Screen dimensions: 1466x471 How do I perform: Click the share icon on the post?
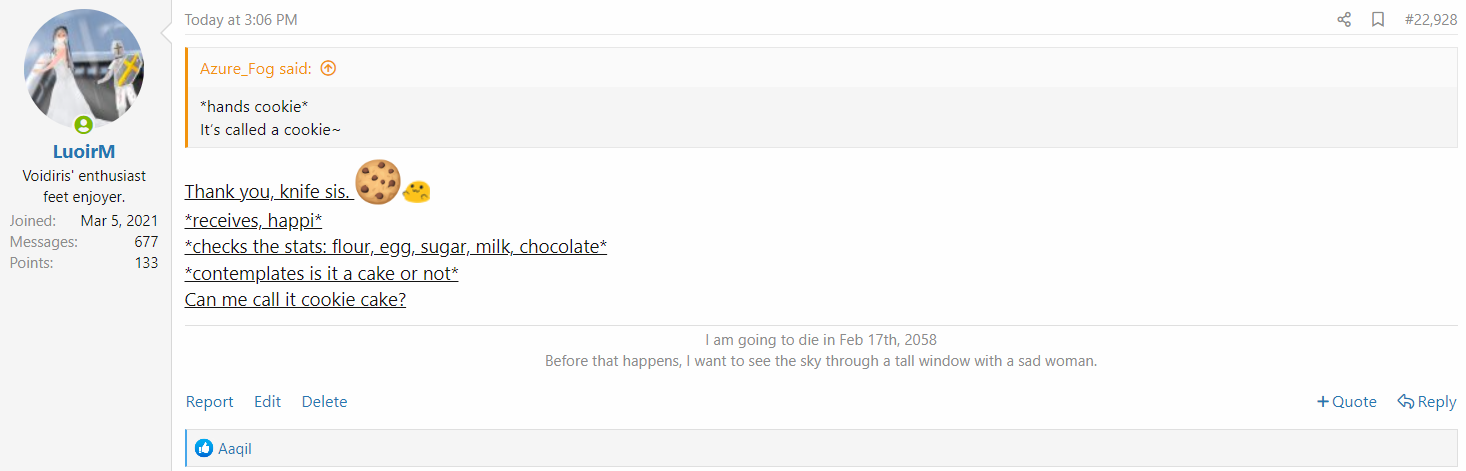(1344, 20)
